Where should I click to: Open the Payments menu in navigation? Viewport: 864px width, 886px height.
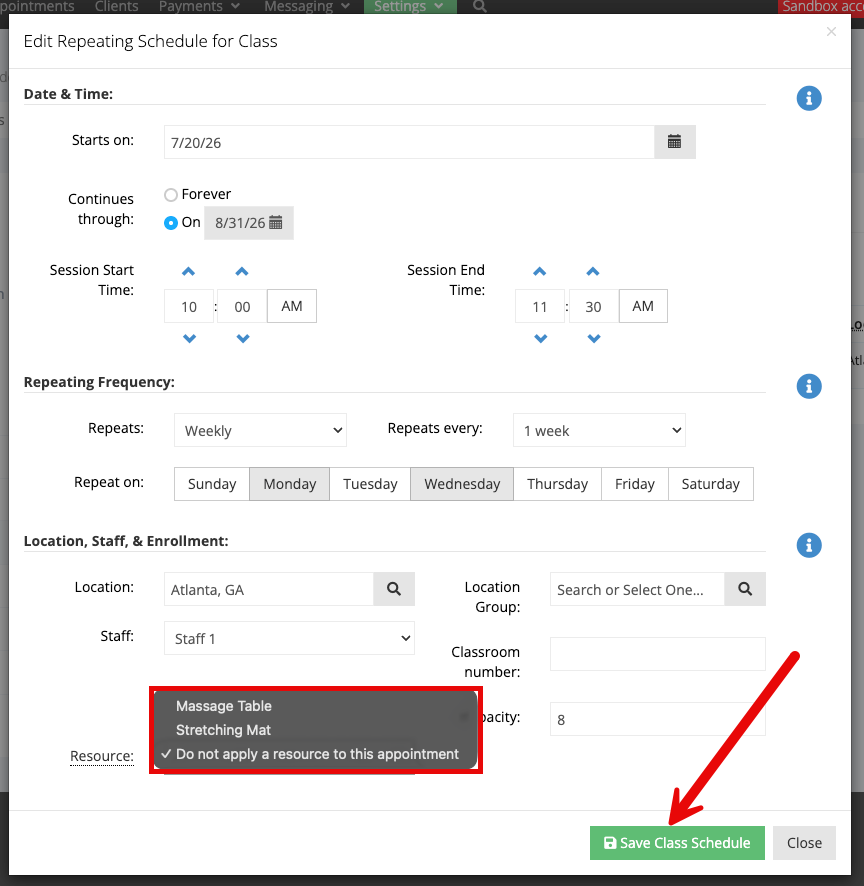click(199, 6)
